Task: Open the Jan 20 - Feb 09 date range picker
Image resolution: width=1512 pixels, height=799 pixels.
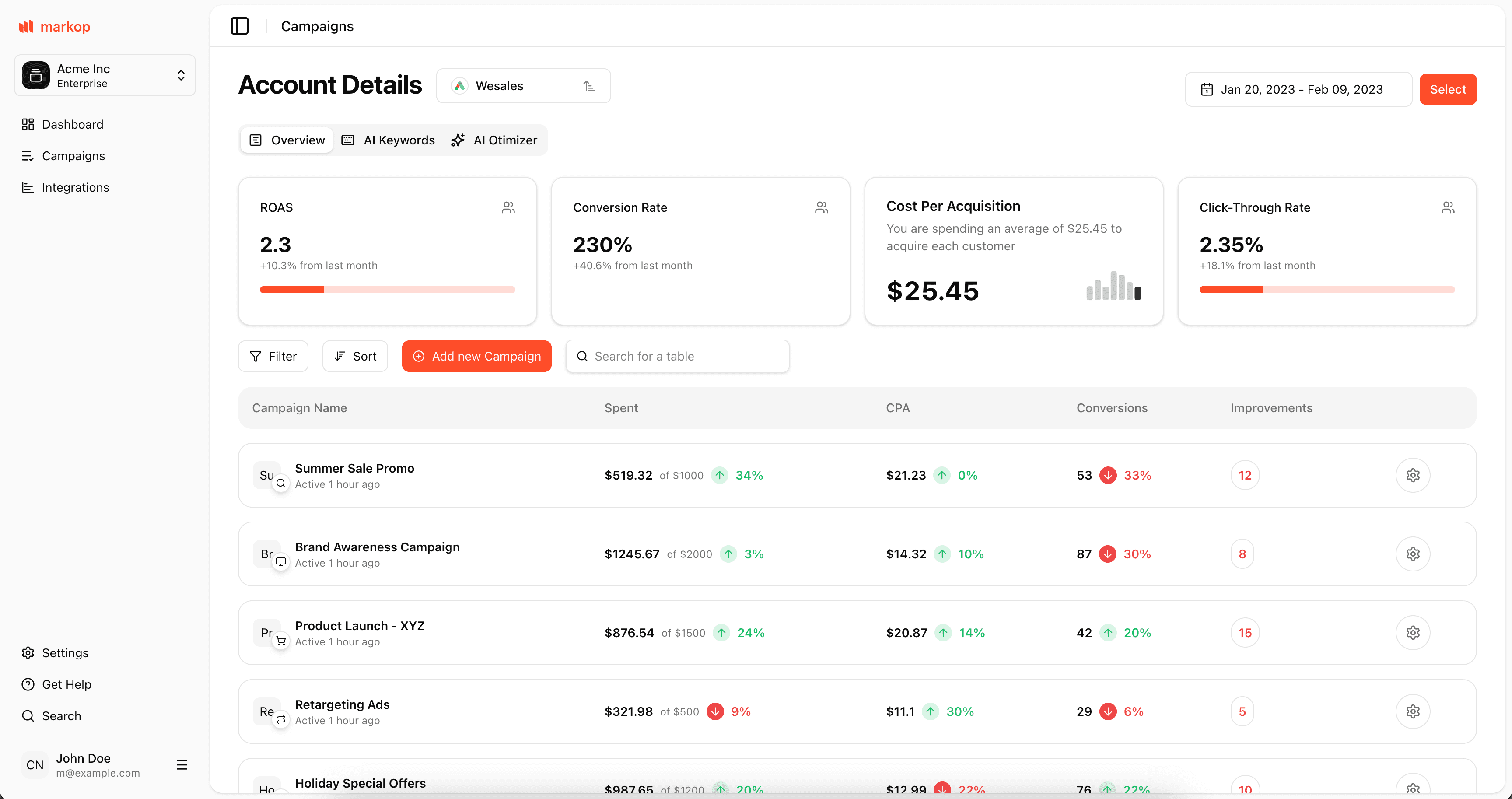Action: coord(1297,89)
